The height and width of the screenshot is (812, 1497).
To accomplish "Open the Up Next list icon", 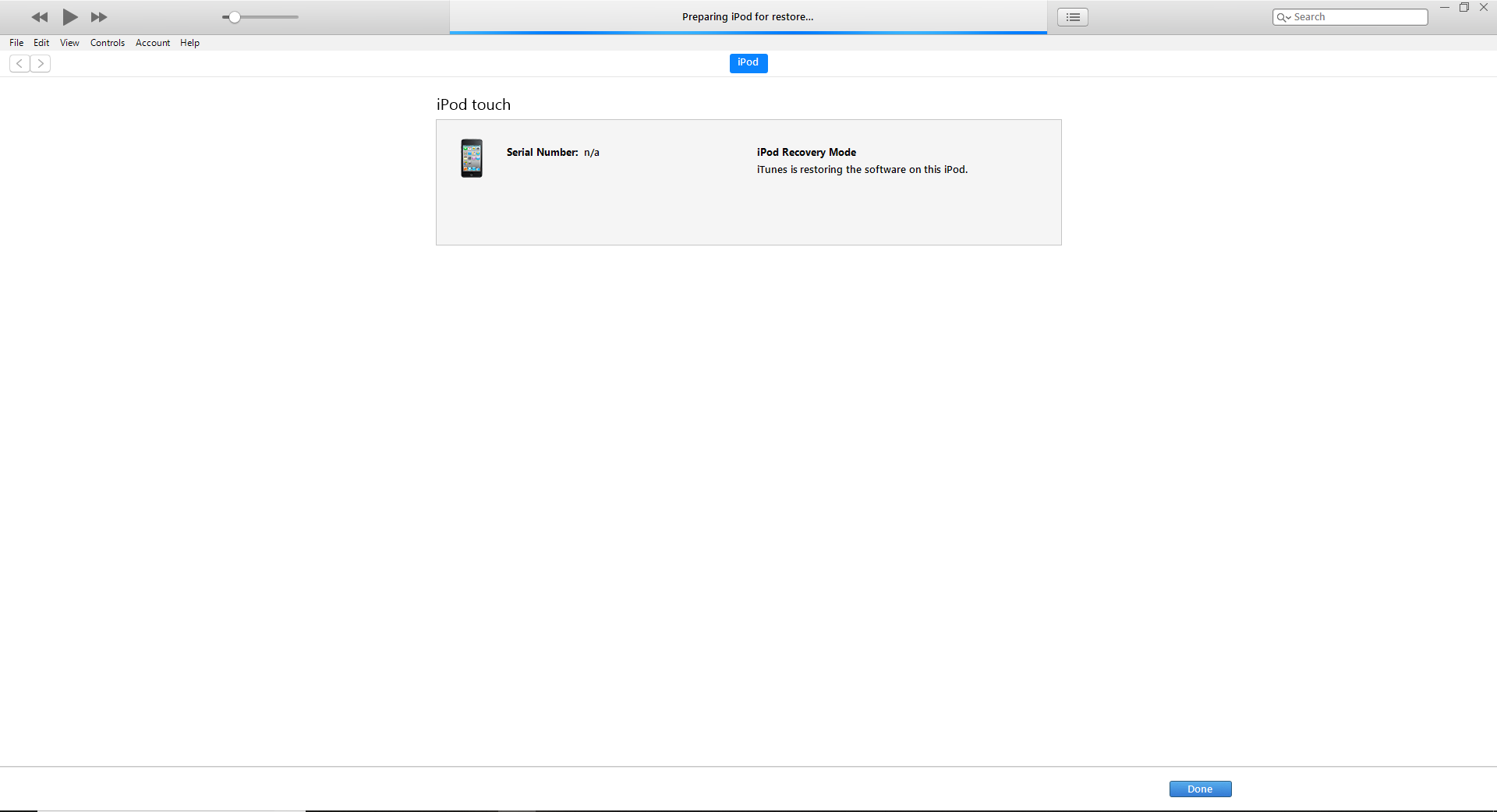I will [x=1073, y=17].
